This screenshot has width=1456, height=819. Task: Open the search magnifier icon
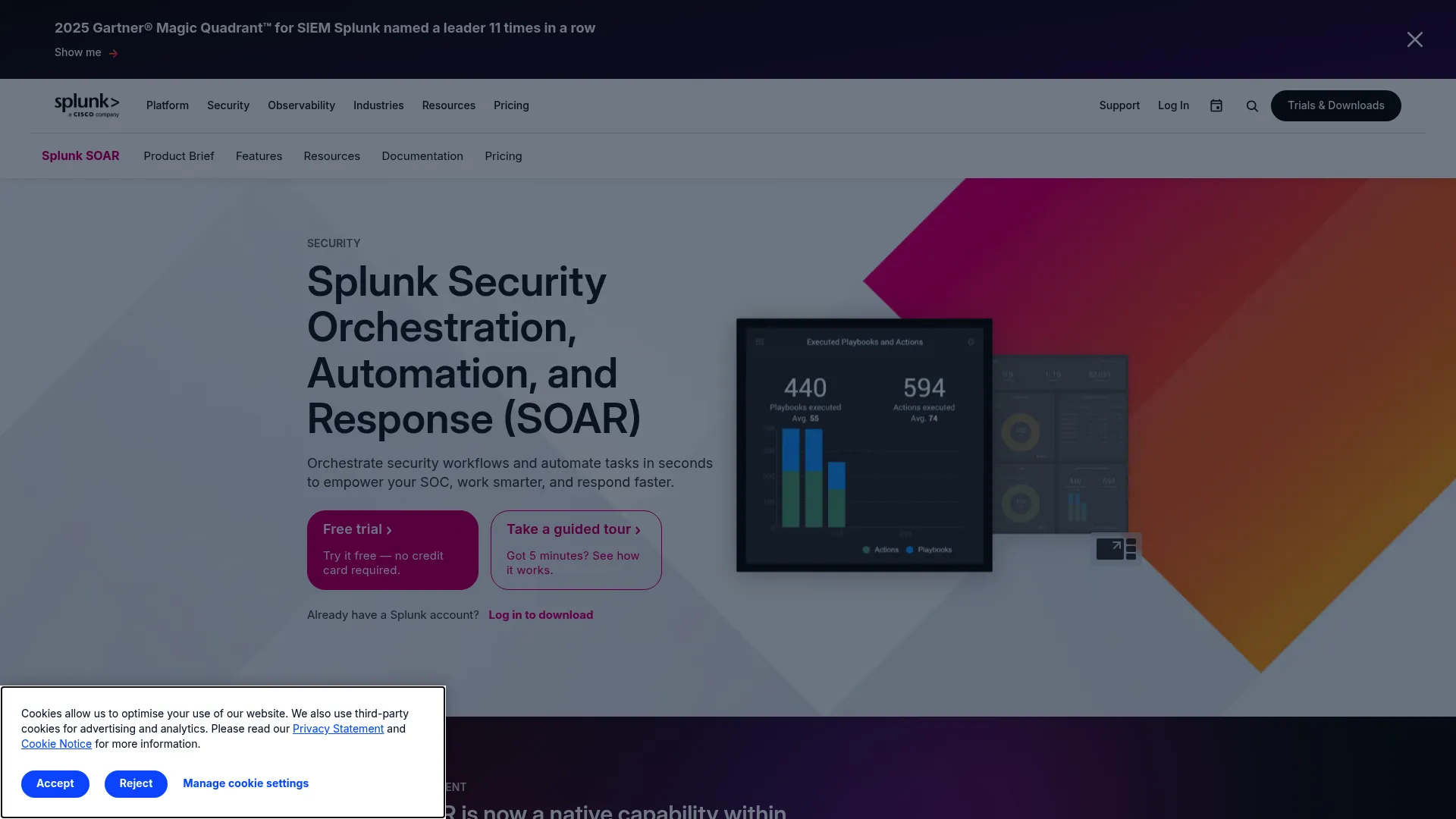pyautogui.click(x=1252, y=106)
